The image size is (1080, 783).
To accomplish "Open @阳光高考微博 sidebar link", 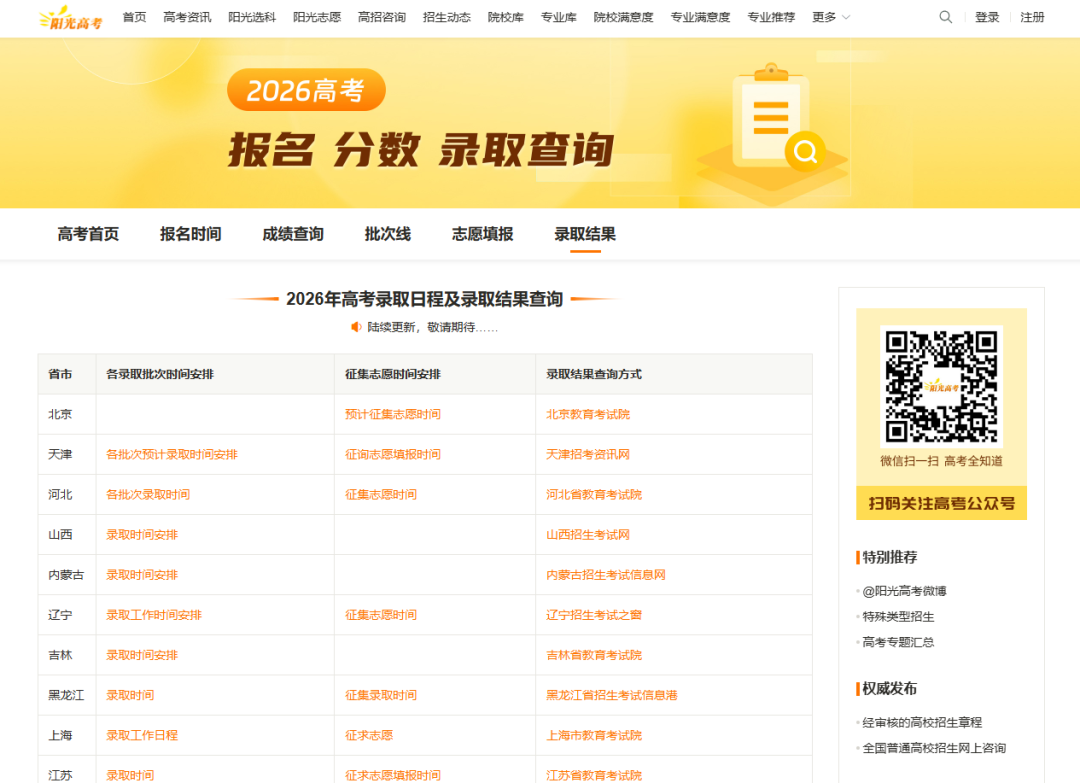I will pos(904,591).
